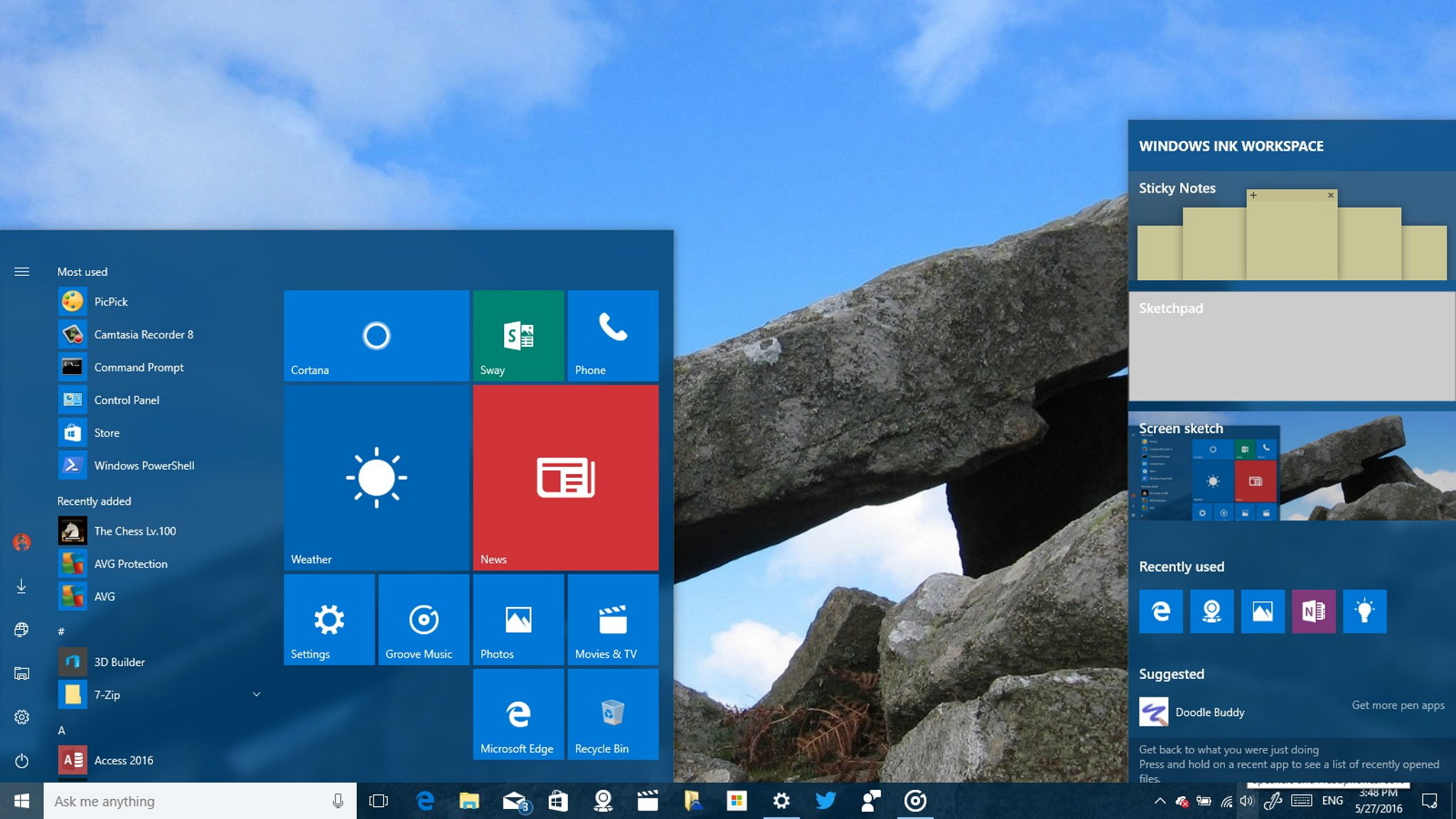Screen dimensions: 1456x819
Task: Open the touch keyboard tray icon
Action: click(x=1302, y=801)
